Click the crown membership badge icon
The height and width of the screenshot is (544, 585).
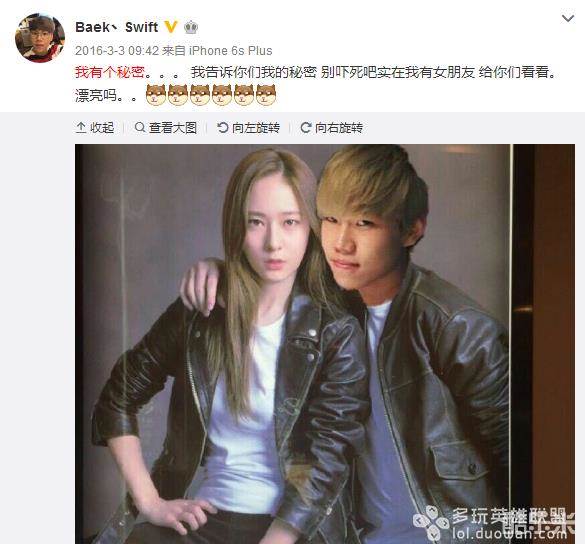[x=191, y=27]
